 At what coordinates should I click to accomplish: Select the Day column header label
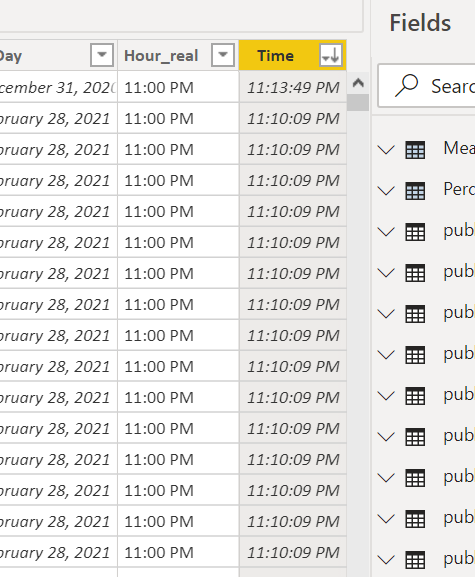click(11, 56)
